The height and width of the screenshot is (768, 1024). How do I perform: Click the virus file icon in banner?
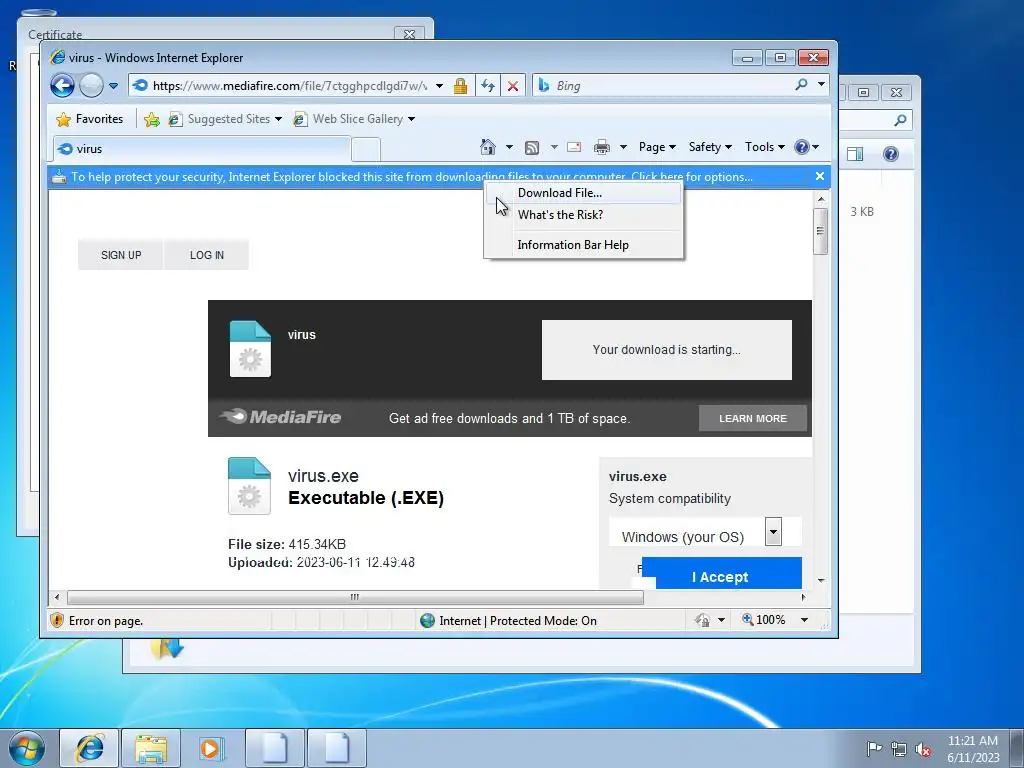[x=250, y=349]
